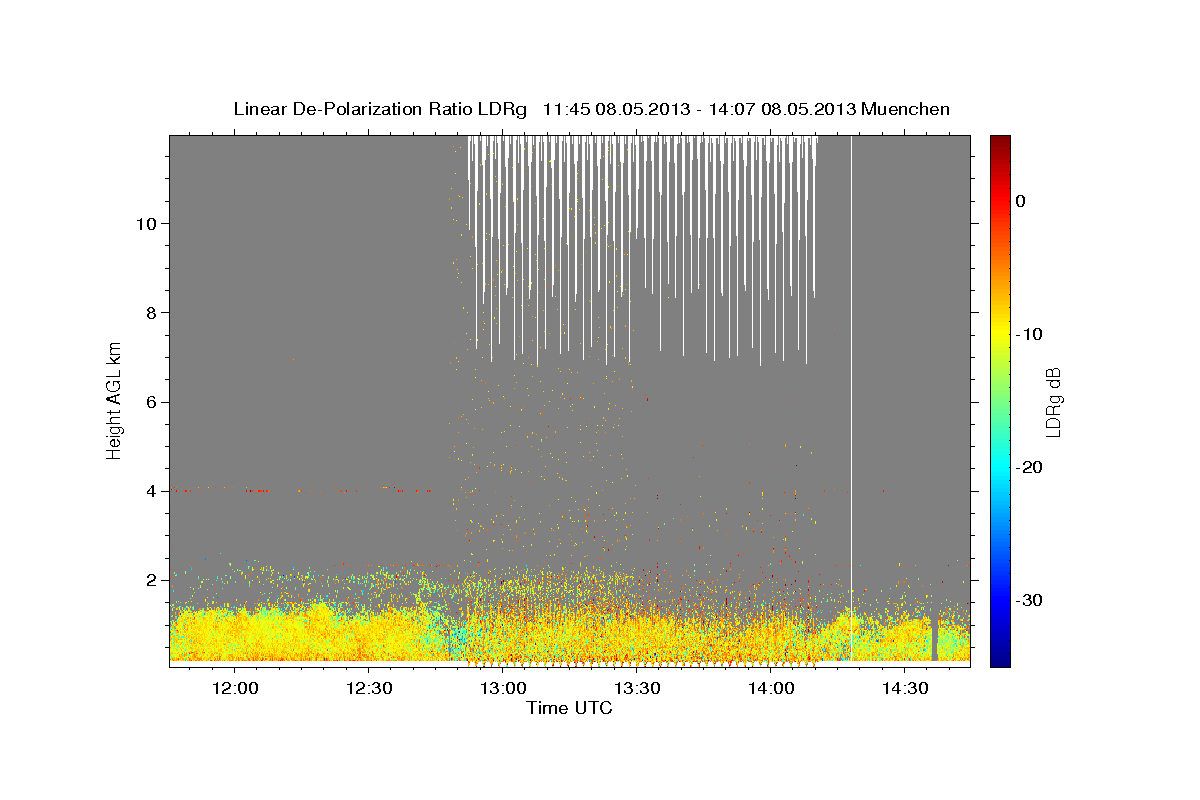Viewport: 1200px width, 800px height.
Task: Click the yellow boundary layer signal near 12:00
Action: 234,633
